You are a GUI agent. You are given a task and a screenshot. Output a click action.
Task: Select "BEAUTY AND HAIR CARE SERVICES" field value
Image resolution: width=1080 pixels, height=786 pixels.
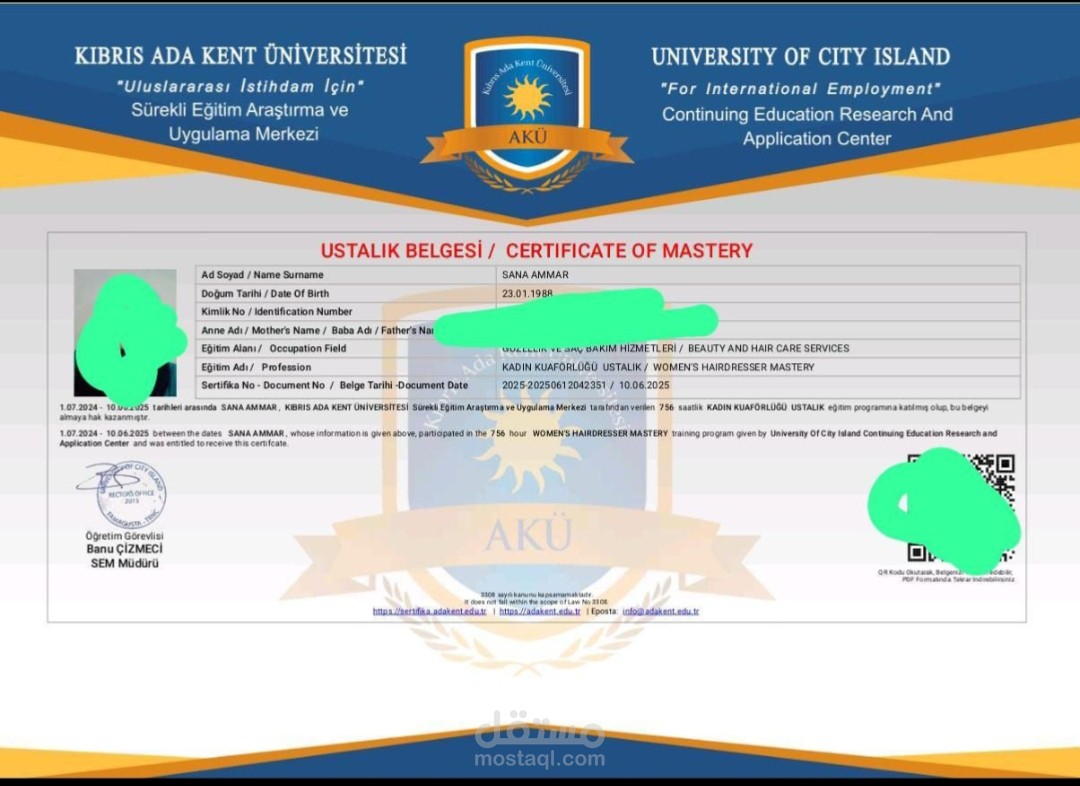pos(769,349)
